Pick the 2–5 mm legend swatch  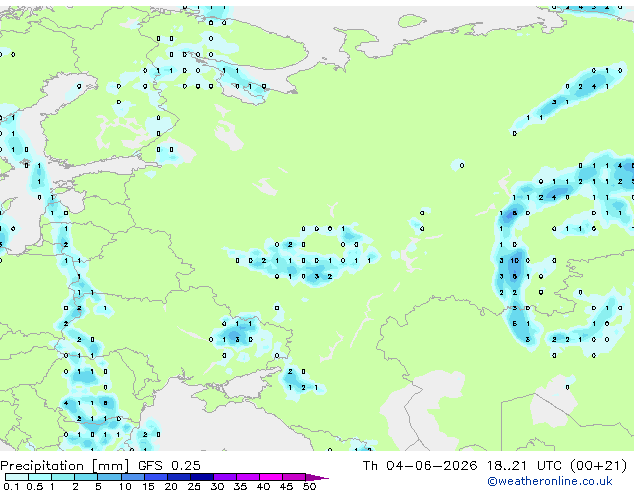pyautogui.click(x=86, y=477)
